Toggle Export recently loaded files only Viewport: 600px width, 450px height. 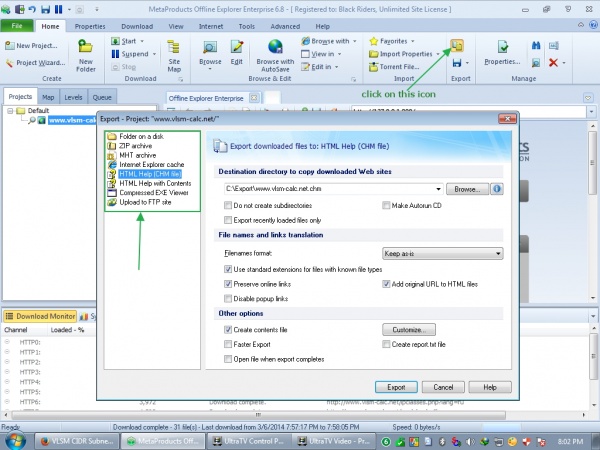(228, 220)
